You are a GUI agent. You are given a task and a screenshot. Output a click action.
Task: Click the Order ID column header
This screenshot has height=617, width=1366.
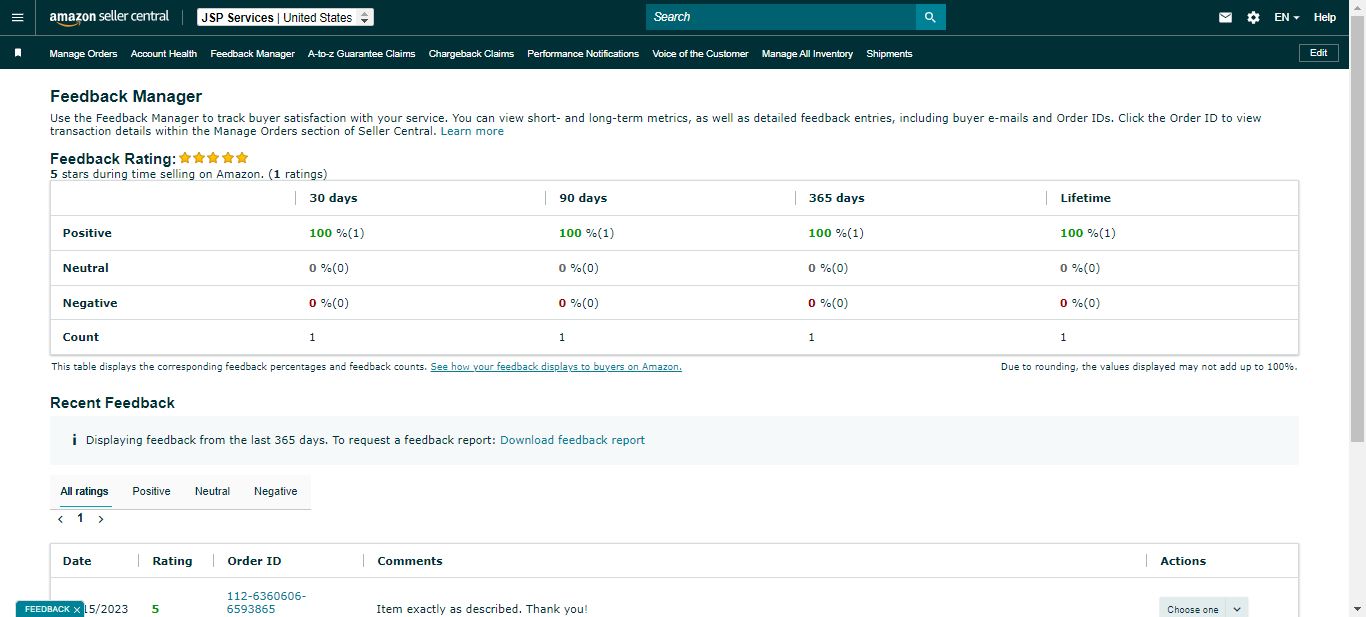[x=254, y=561]
